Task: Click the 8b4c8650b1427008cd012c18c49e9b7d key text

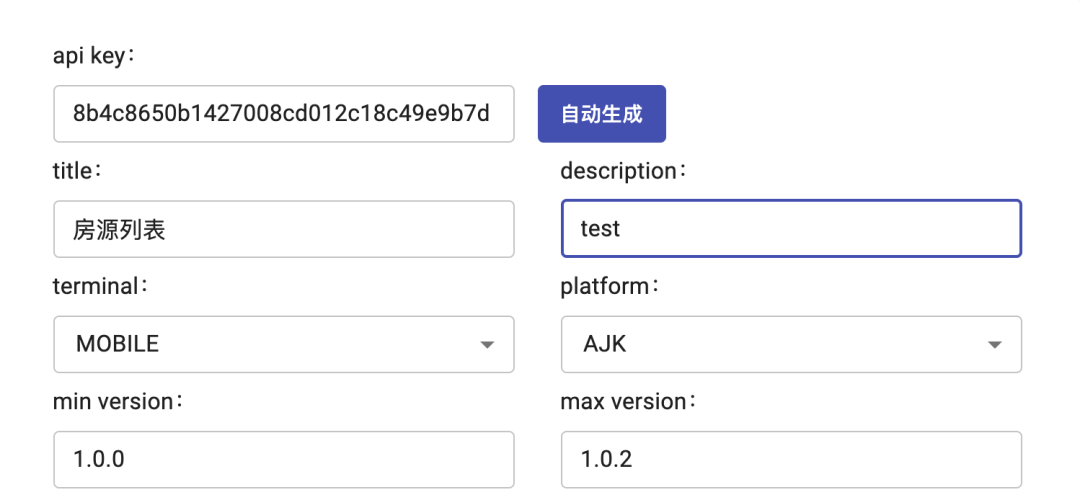Action: pyautogui.click(x=281, y=114)
